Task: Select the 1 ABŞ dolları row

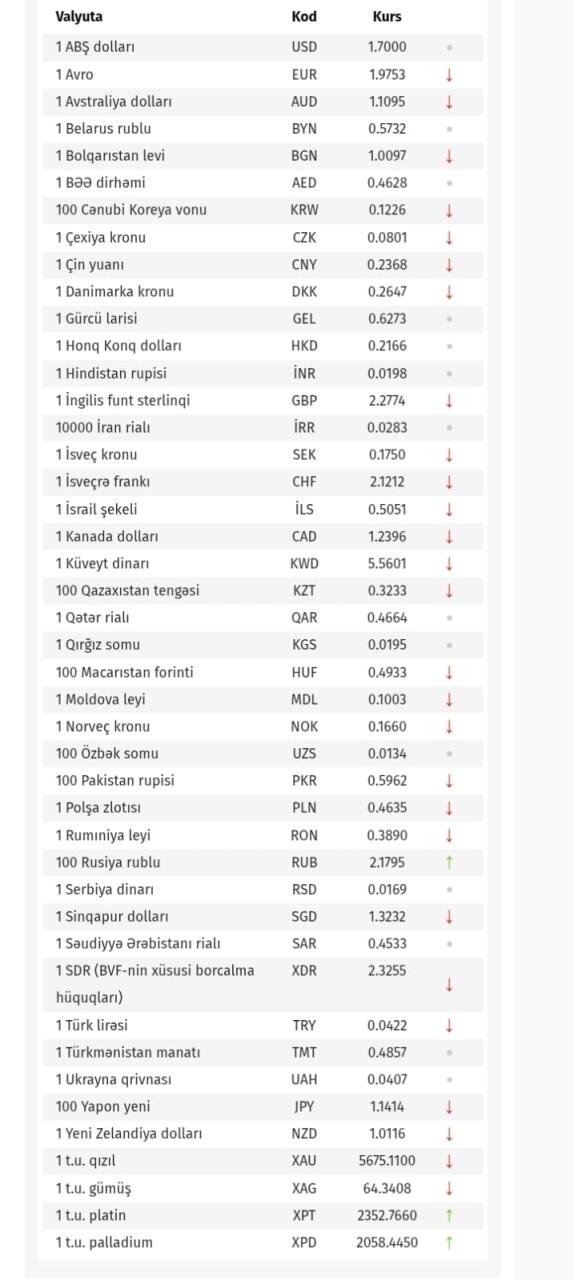Action: [263, 47]
